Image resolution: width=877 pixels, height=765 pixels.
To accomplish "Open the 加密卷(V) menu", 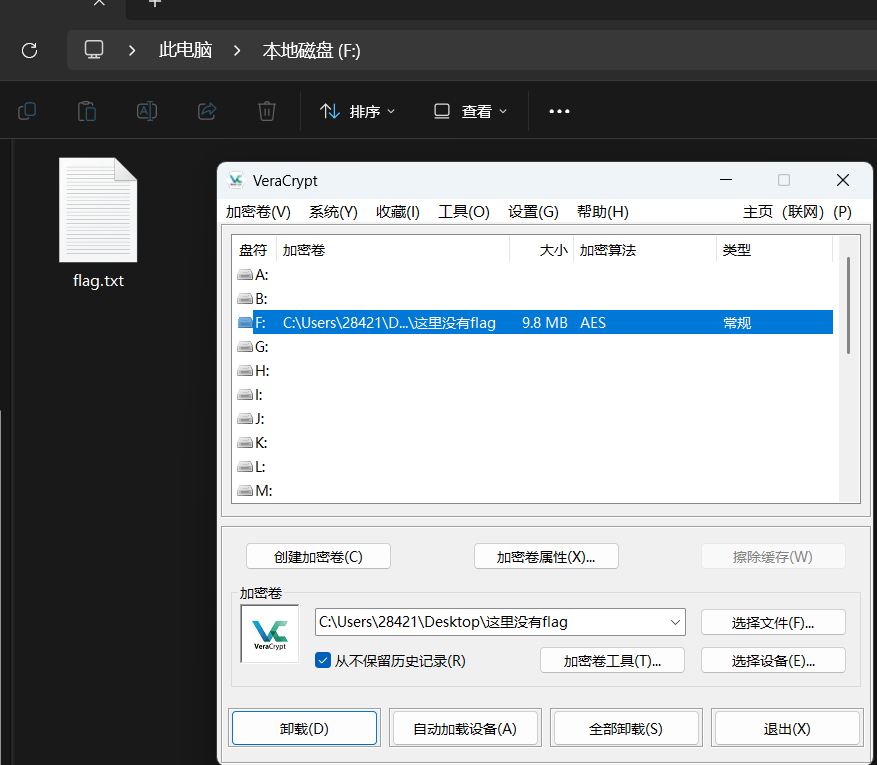I will tap(258, 212).
